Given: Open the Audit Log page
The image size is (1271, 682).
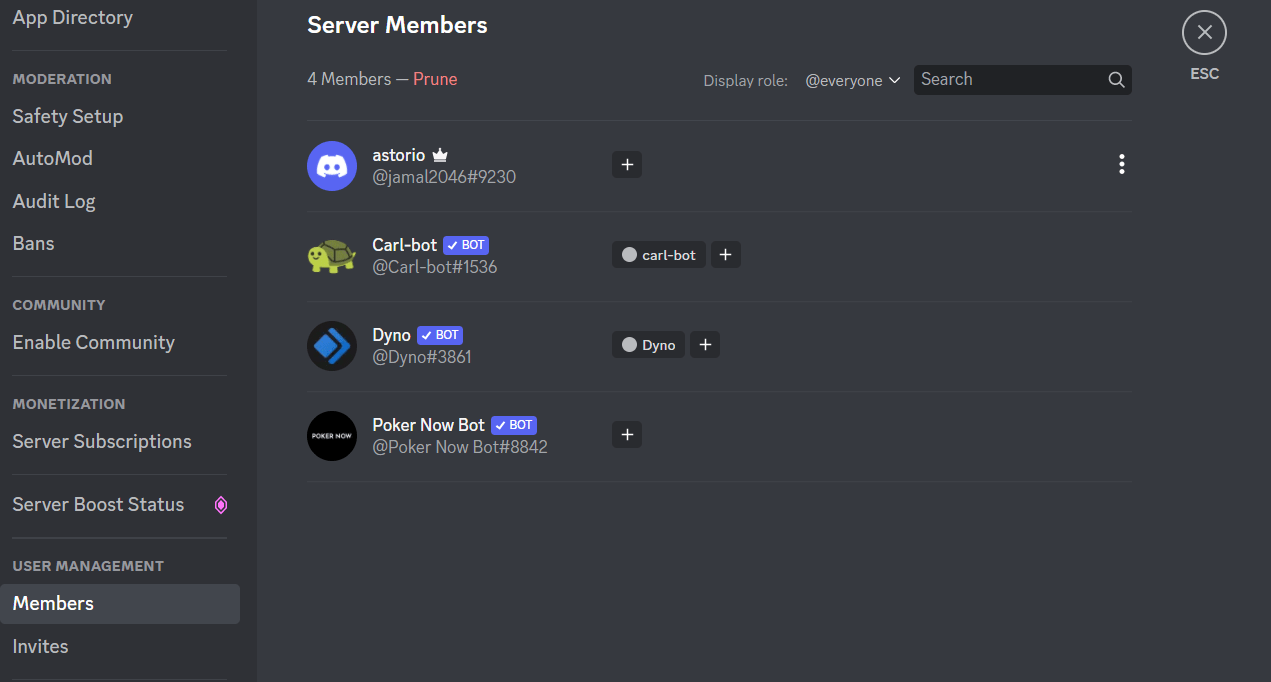Looking at the screenshot, I should tap(54, 202).
